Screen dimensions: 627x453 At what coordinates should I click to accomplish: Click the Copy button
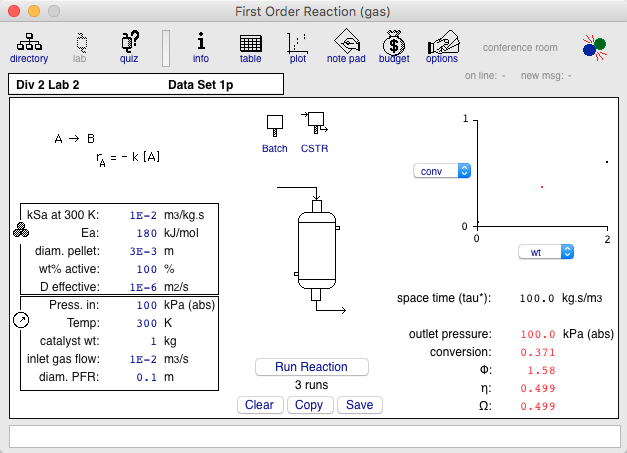(x=310, y=405)
